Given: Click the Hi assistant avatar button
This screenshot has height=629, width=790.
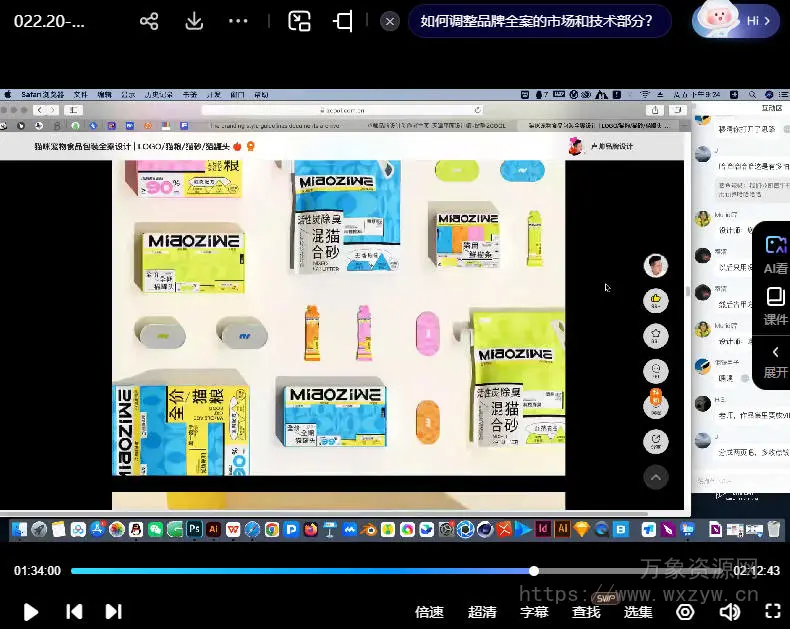Looking at the screenshot, I should click(x=736, y=21).
